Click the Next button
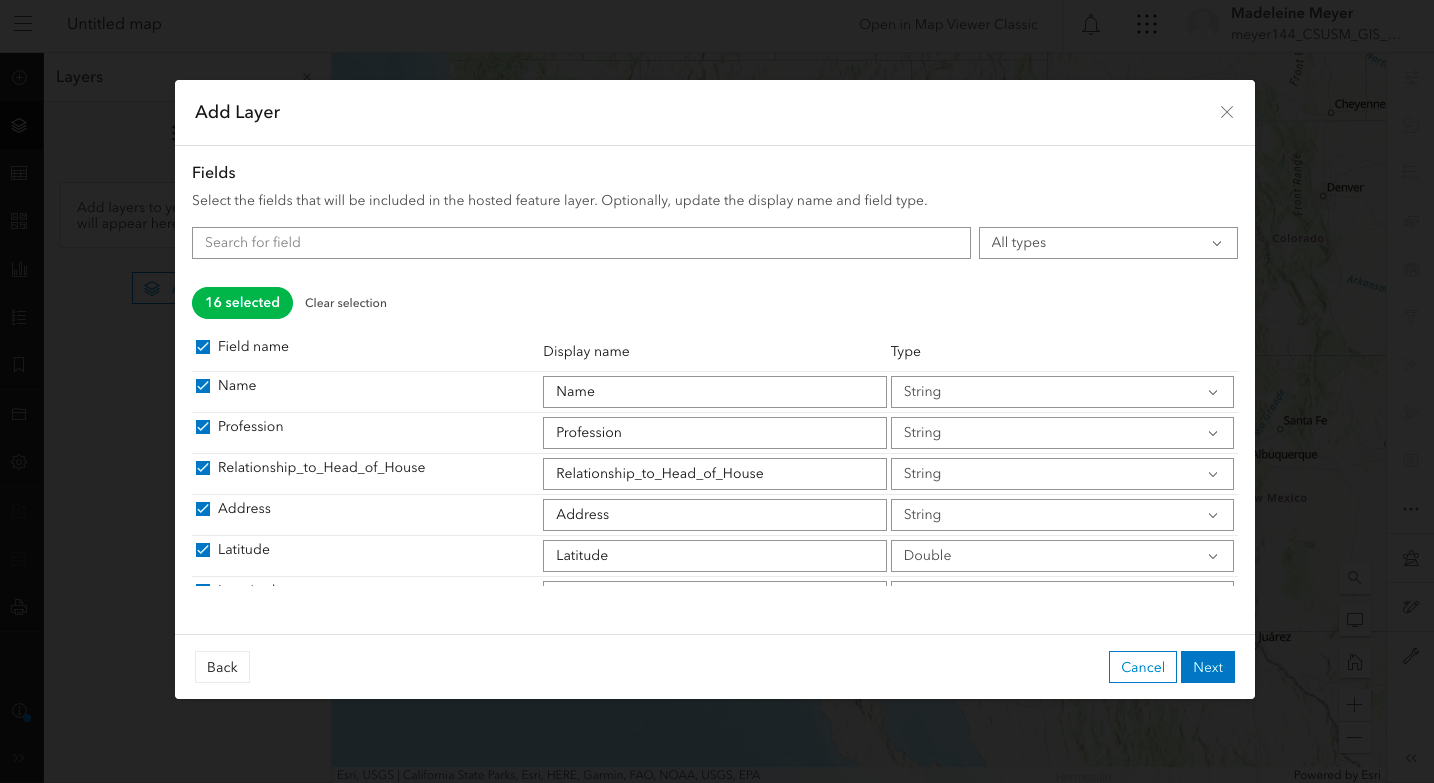The image size is (1434, 783). 1208,667
